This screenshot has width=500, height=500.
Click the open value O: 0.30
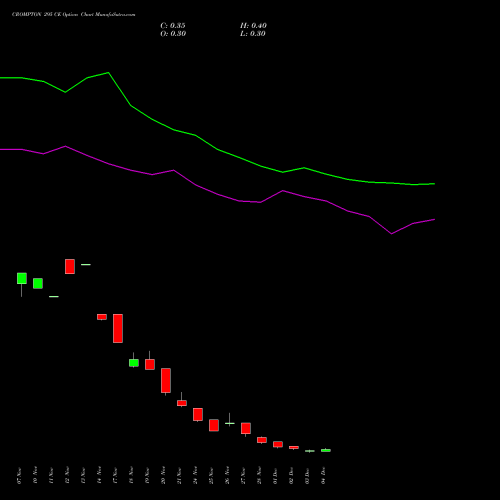(173, 34)
